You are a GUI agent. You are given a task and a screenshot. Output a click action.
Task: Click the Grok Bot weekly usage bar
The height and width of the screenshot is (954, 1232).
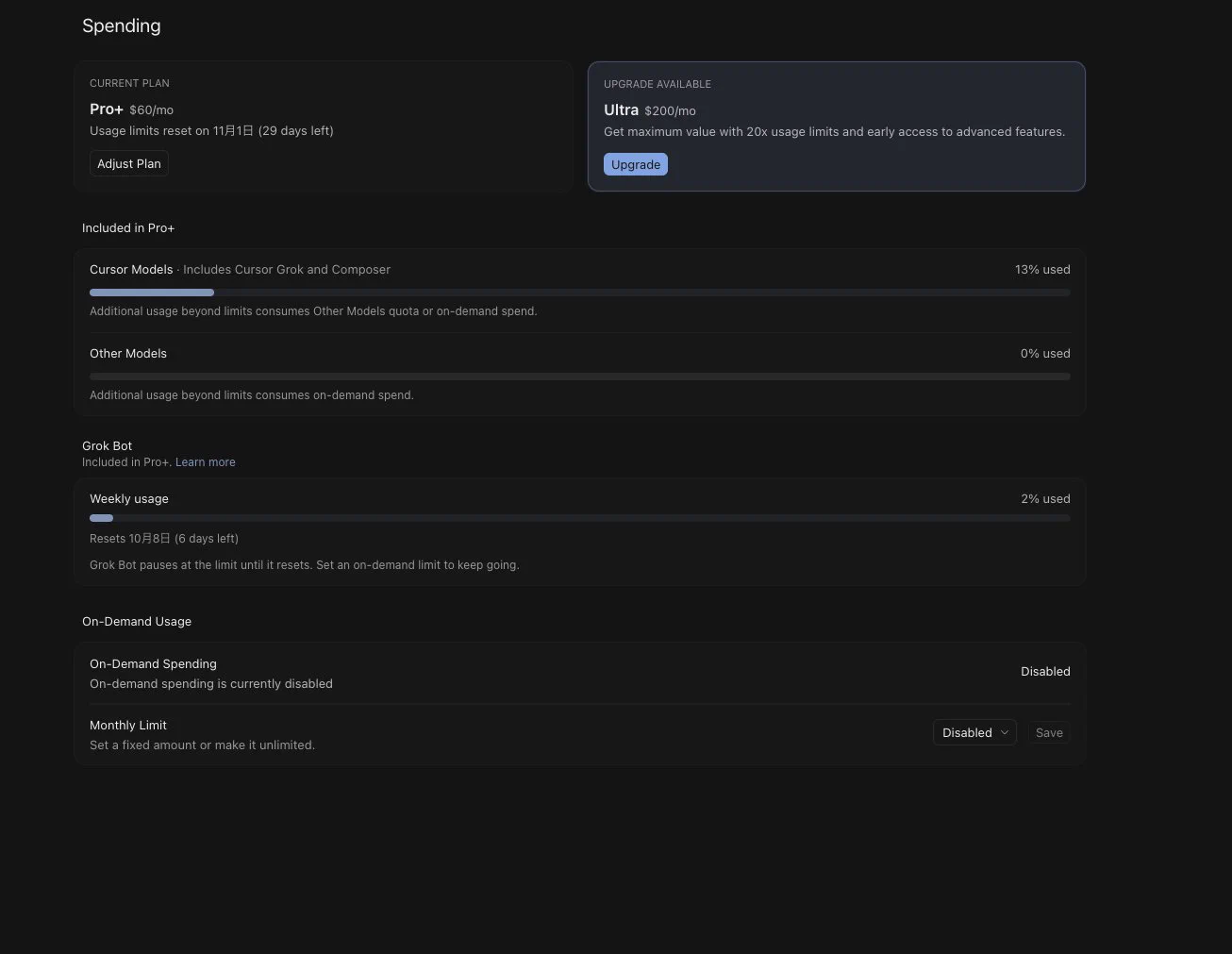pyautogui.click(x=580, y=518)
